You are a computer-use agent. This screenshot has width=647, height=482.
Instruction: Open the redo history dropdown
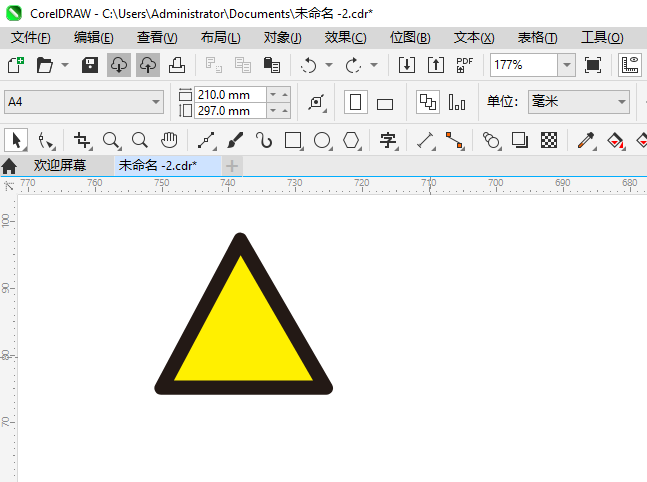(x=374, y=65)
